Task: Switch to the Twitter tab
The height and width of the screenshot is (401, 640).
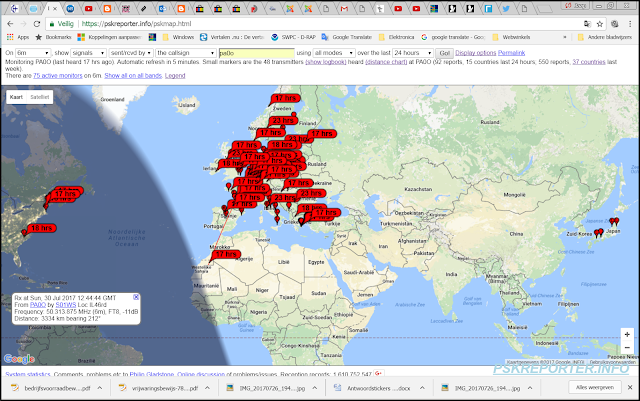Action: tap(506, 9)
